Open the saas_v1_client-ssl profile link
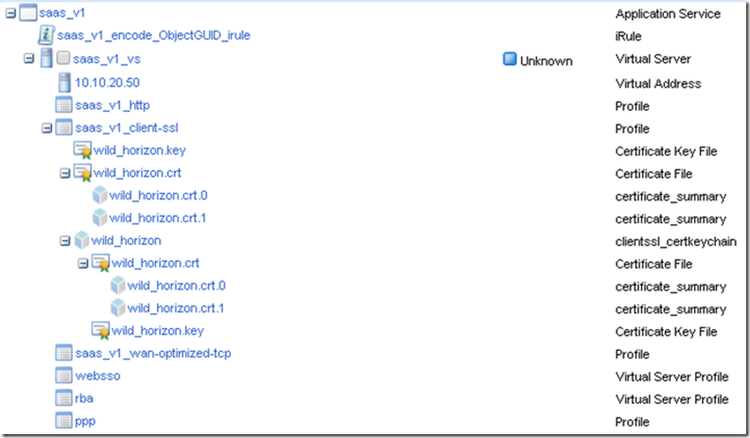Image resolution: width=750 pixels, height=438 pixels. coord(127,128)
